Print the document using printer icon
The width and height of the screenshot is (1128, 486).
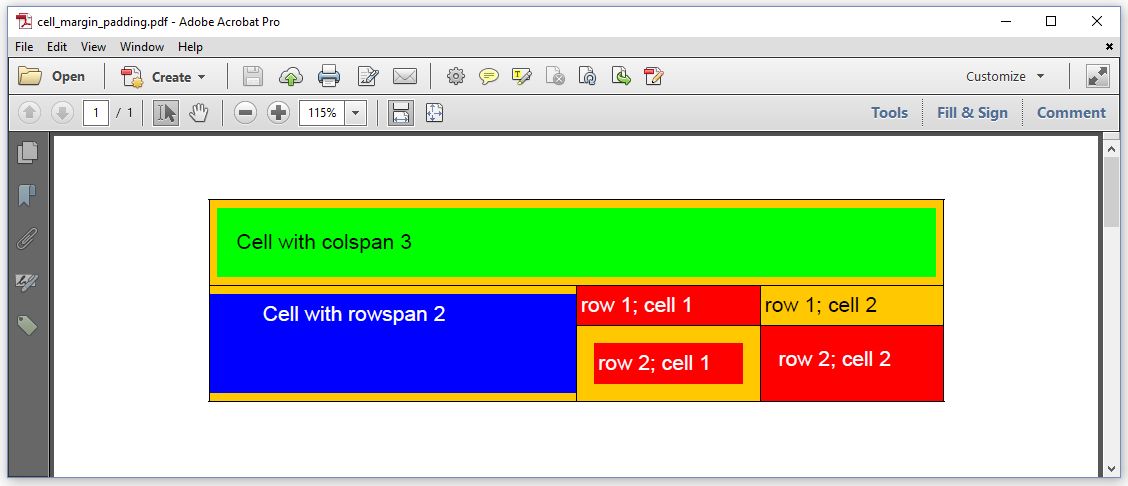(x=329, y=76)
